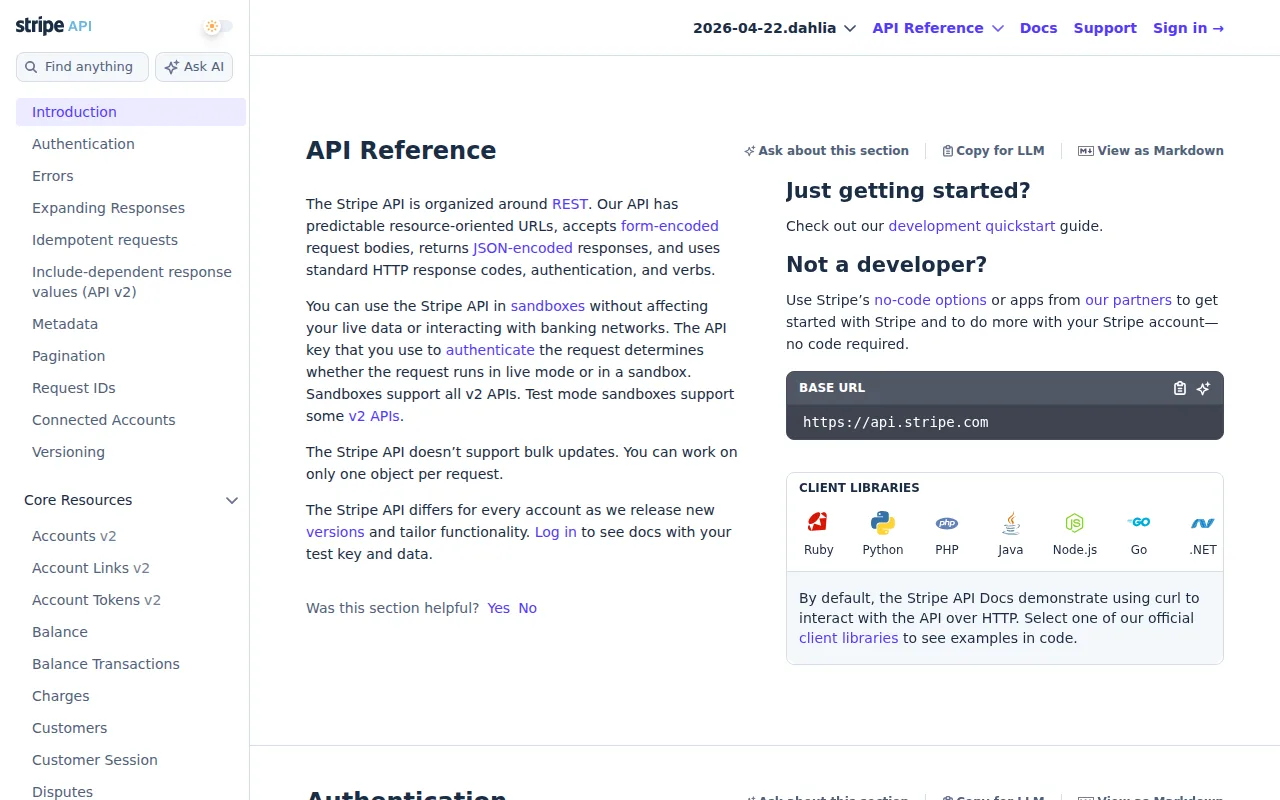Open the 2026-04-22.dahlia version dropdown
Viewport: 1280px width, 800px height.
click(774, 28)
